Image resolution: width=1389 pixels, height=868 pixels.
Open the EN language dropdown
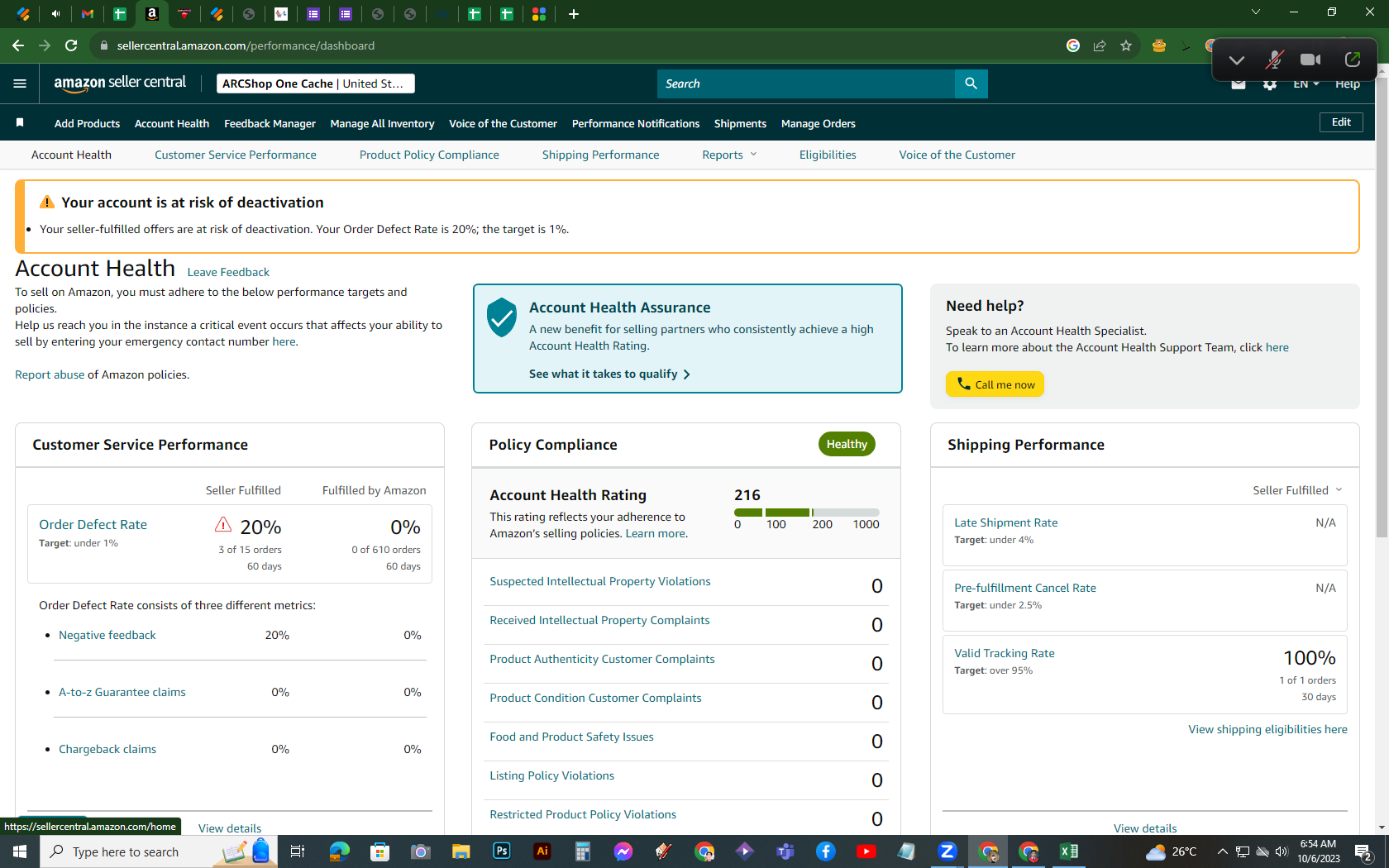pos(1306,84)
